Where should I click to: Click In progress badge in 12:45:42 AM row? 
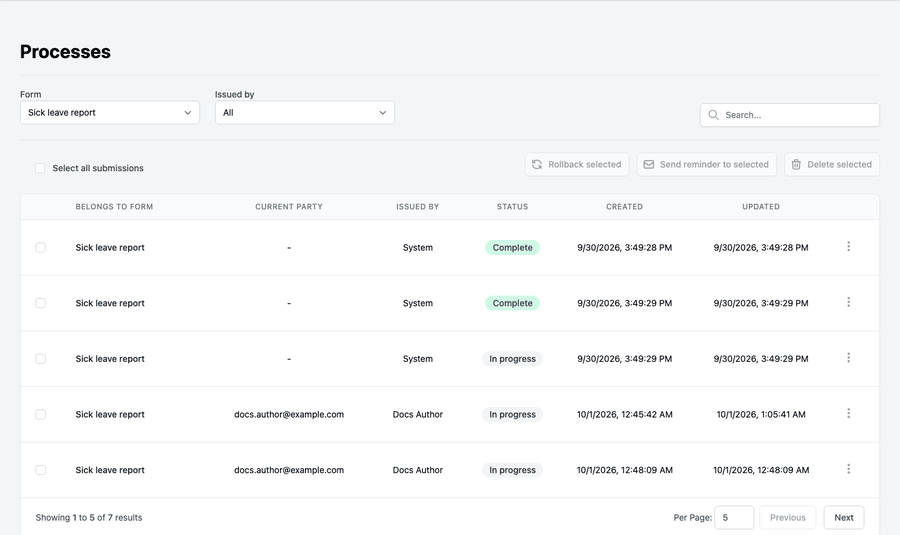tap(513, 414)
